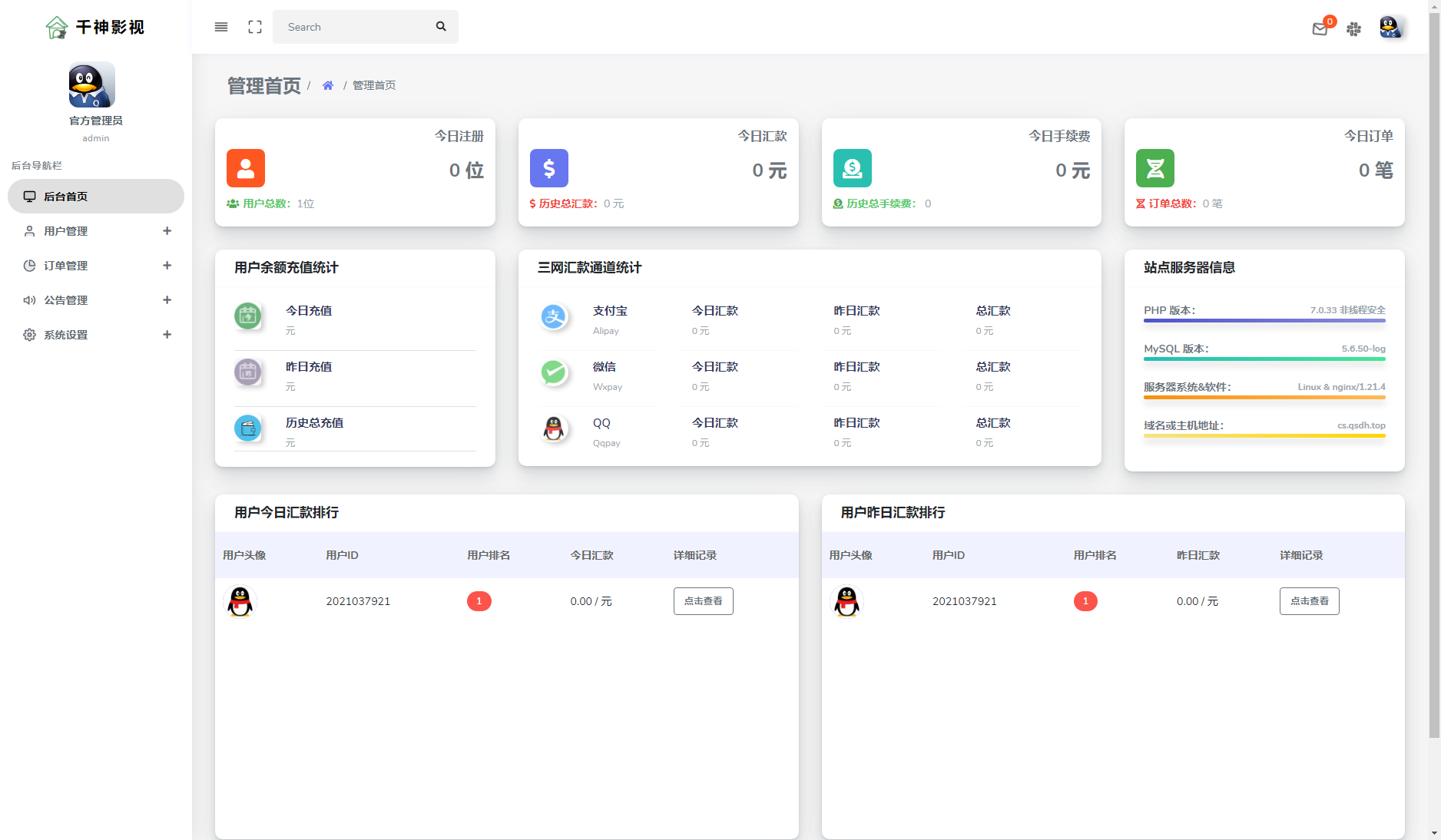
Task: Select the Alipay channel icon
Action: click(555, 317)
